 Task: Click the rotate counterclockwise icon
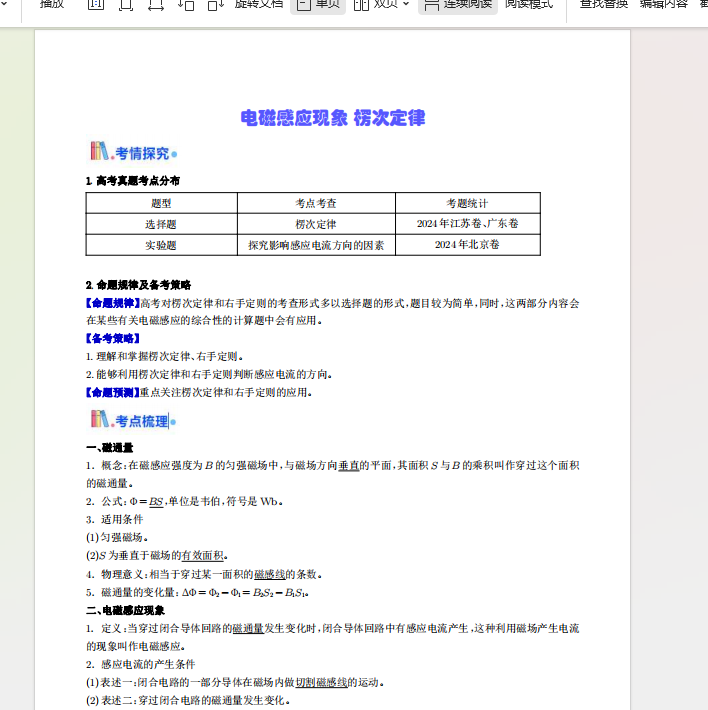[186, 5]
